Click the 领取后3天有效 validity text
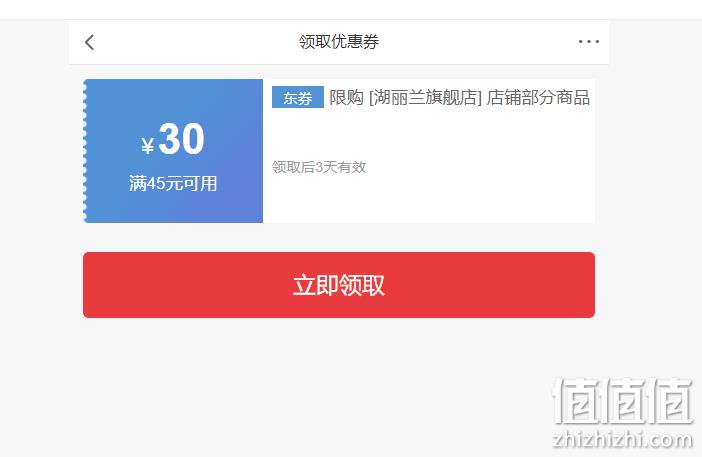The height and width of the screenshot is (457, 702). 319,167
